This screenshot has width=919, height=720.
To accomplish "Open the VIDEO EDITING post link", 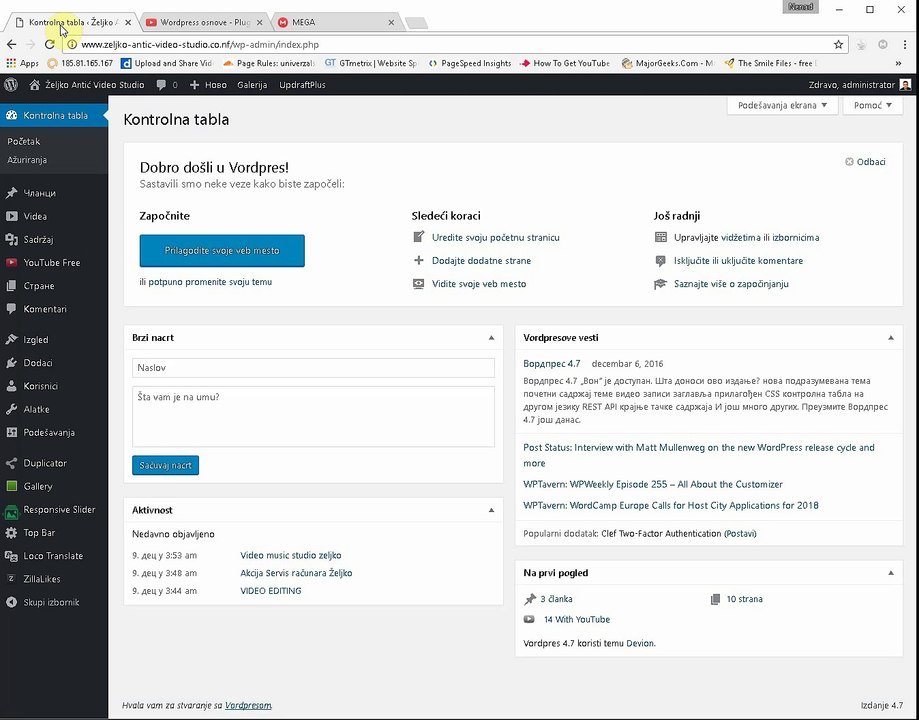I will [x=271, y=591].
